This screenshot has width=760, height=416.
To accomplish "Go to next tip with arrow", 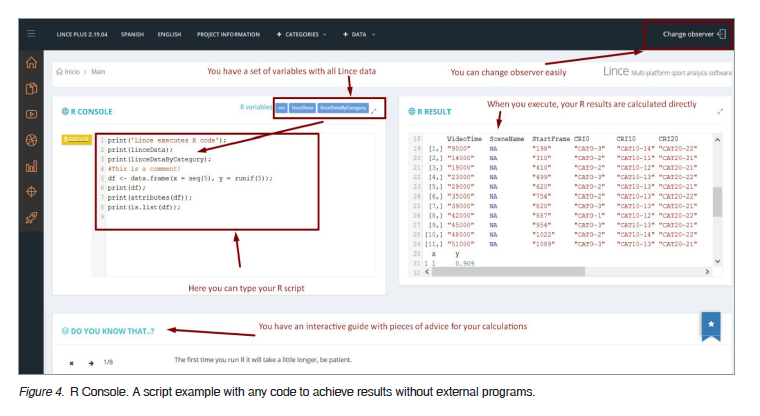I will coord(90,362).
